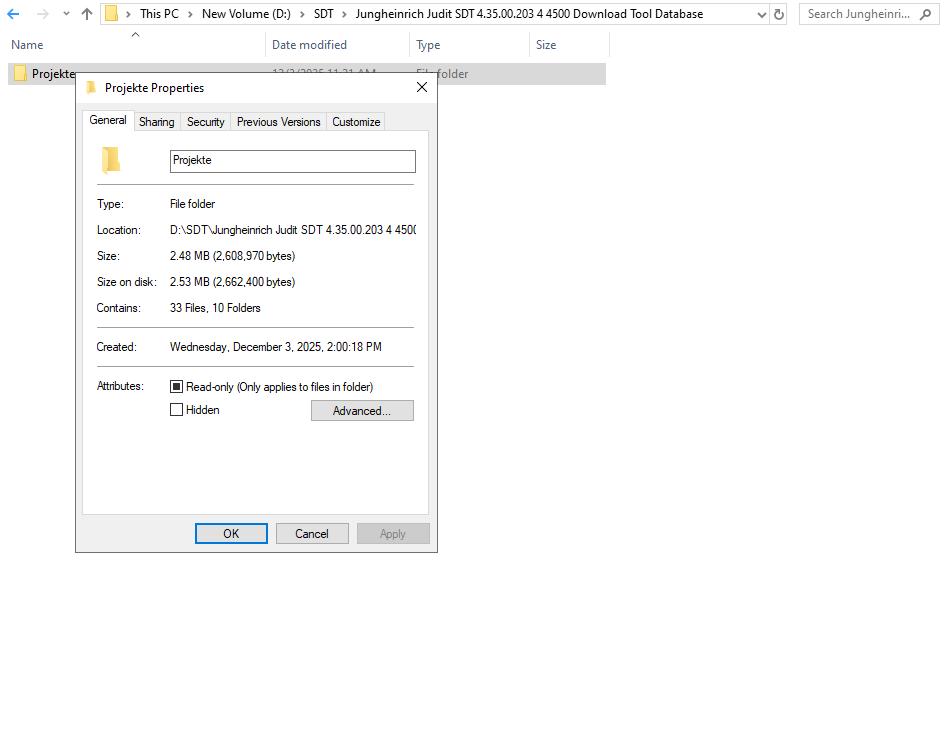Open the address bar history dropdown
The height and width of the screenshot is (738, 950).
(762, 13)
